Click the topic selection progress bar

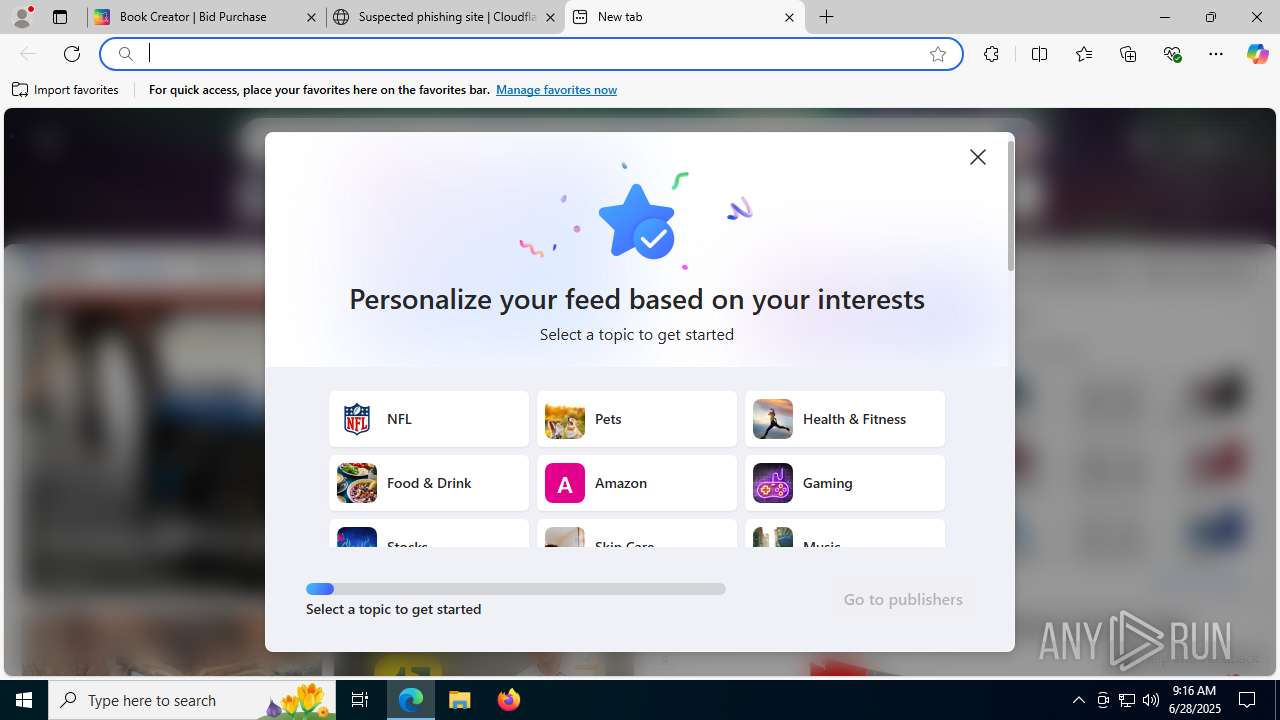pyautogui.click(x=516, y=589)
